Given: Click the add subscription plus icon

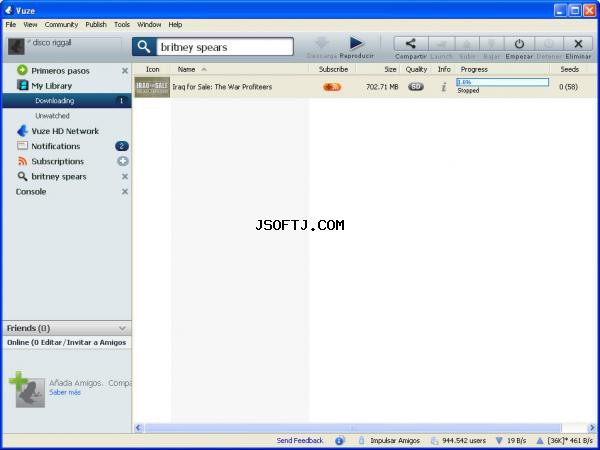Looking at the screenshot, I should (x=123, y=161).
